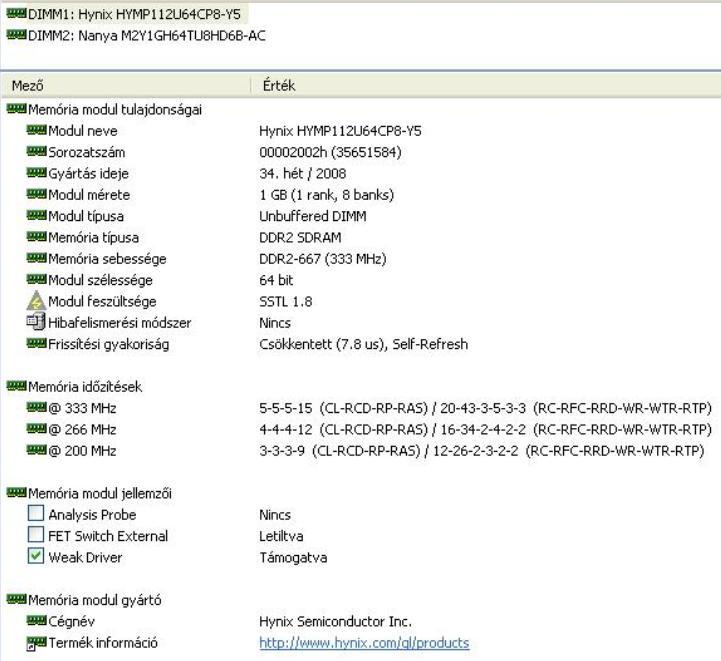Click the 3-3-3-9 timing value

282,451
